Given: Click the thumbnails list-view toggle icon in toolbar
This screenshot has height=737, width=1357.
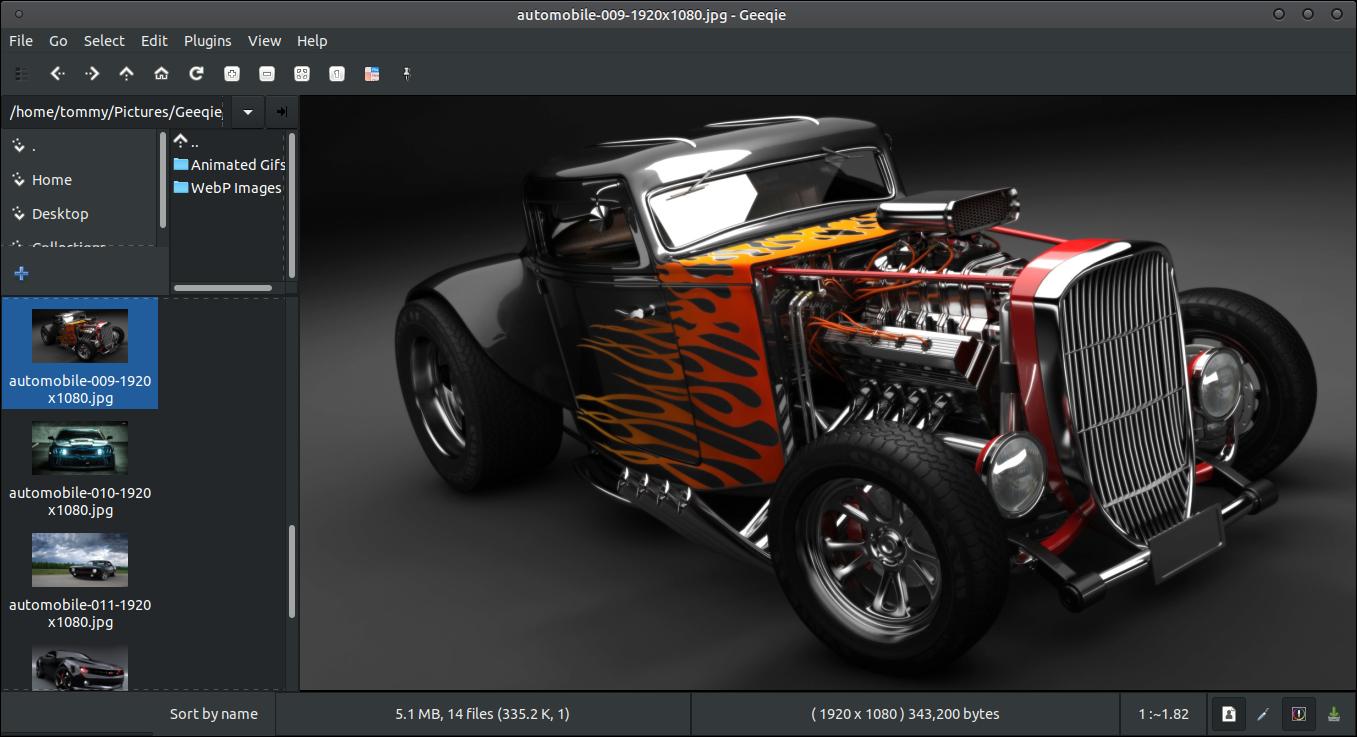Looking at the screenshot, I should (x=22, y=73).
